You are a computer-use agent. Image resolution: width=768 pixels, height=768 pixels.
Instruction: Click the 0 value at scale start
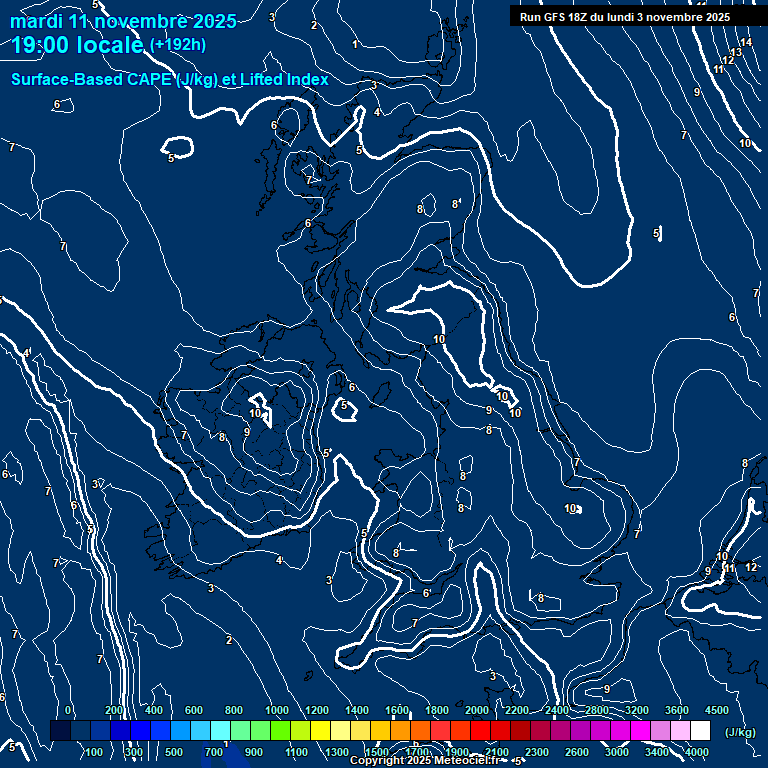(68, 710)
